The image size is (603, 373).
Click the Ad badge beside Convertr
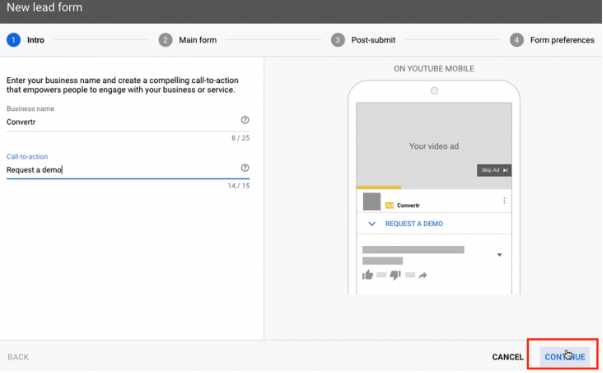click(x=389, y=205)
